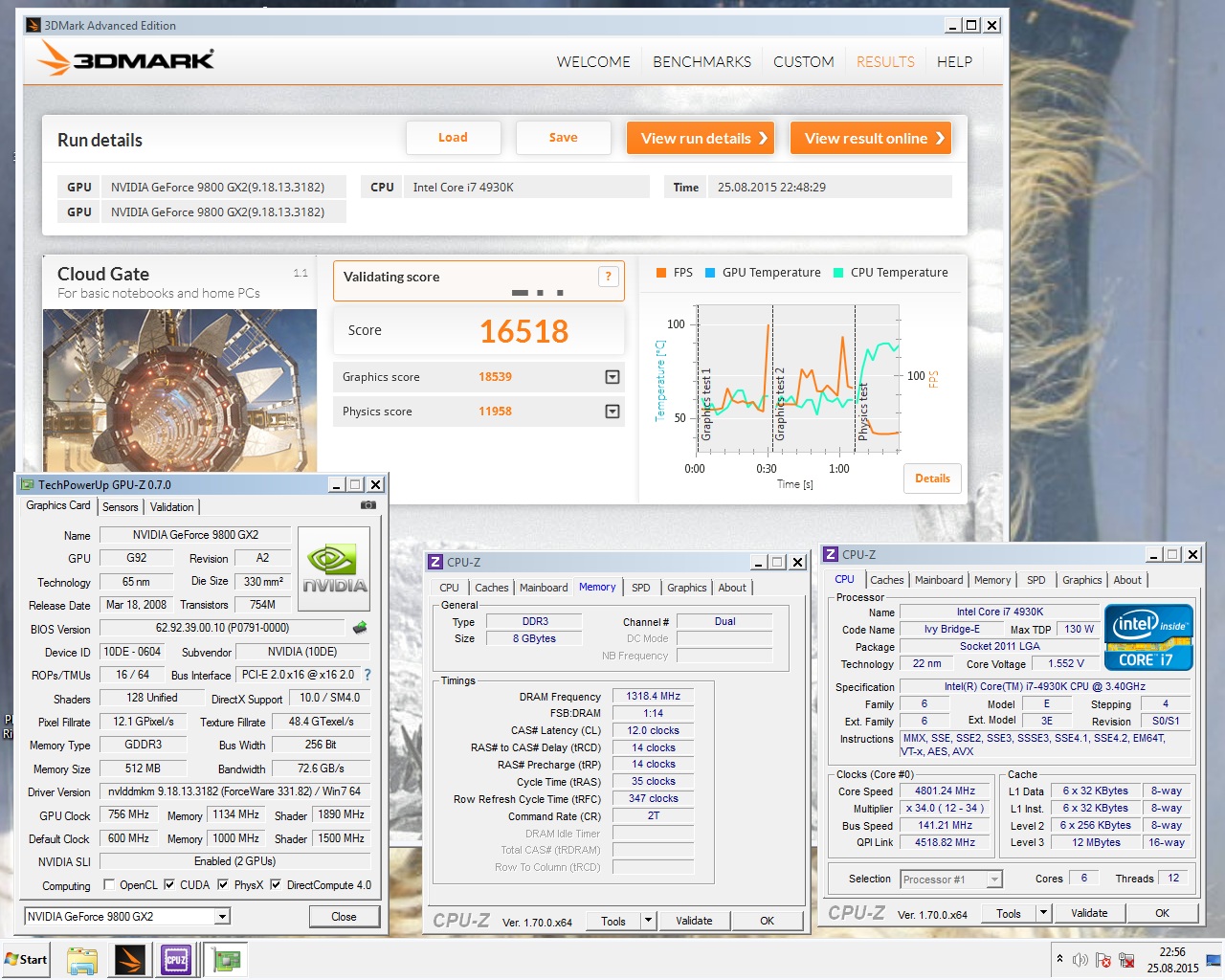Expand the Physics score details
This screenshot has height=980, width=1225.
pyautogui.click(x=612, y=412)
